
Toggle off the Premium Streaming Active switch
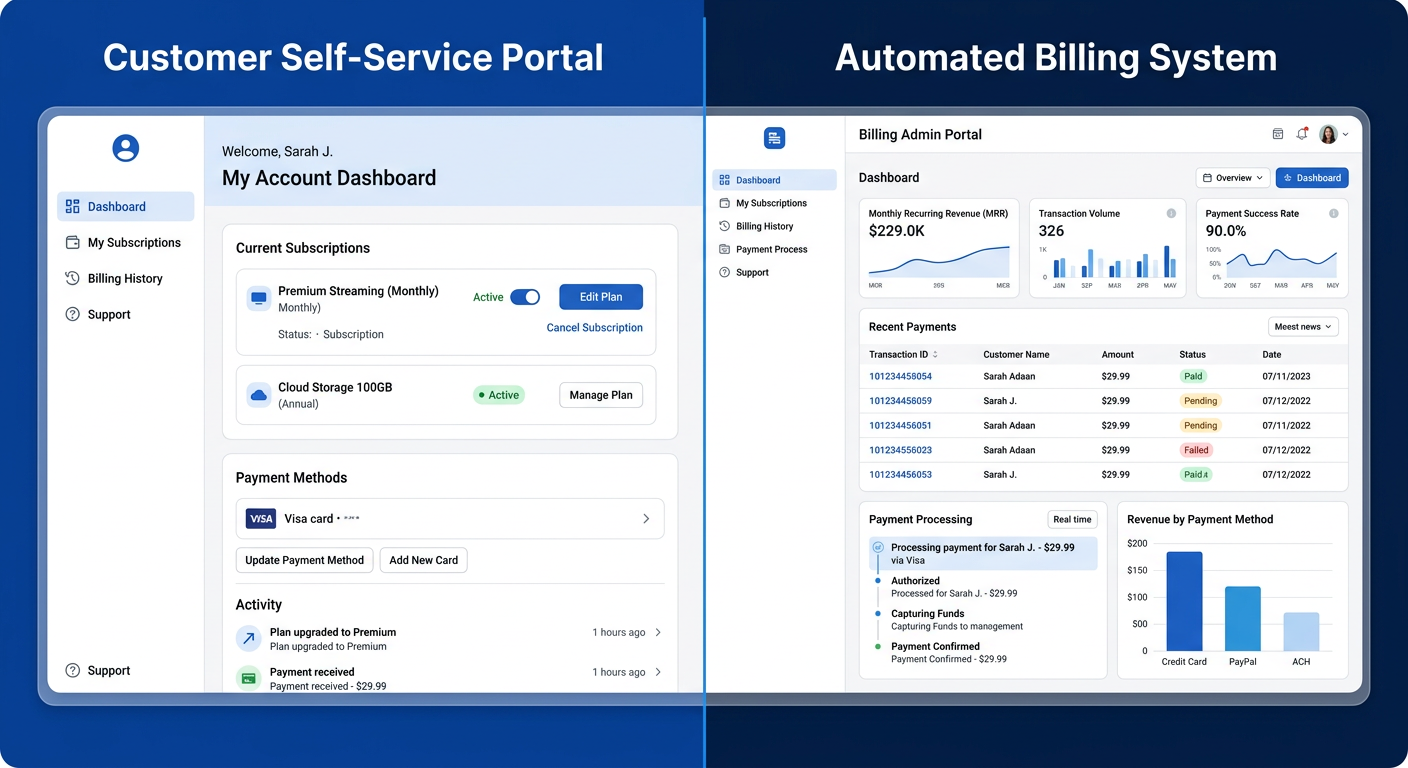pyautogui.click(x=524, y=296)
